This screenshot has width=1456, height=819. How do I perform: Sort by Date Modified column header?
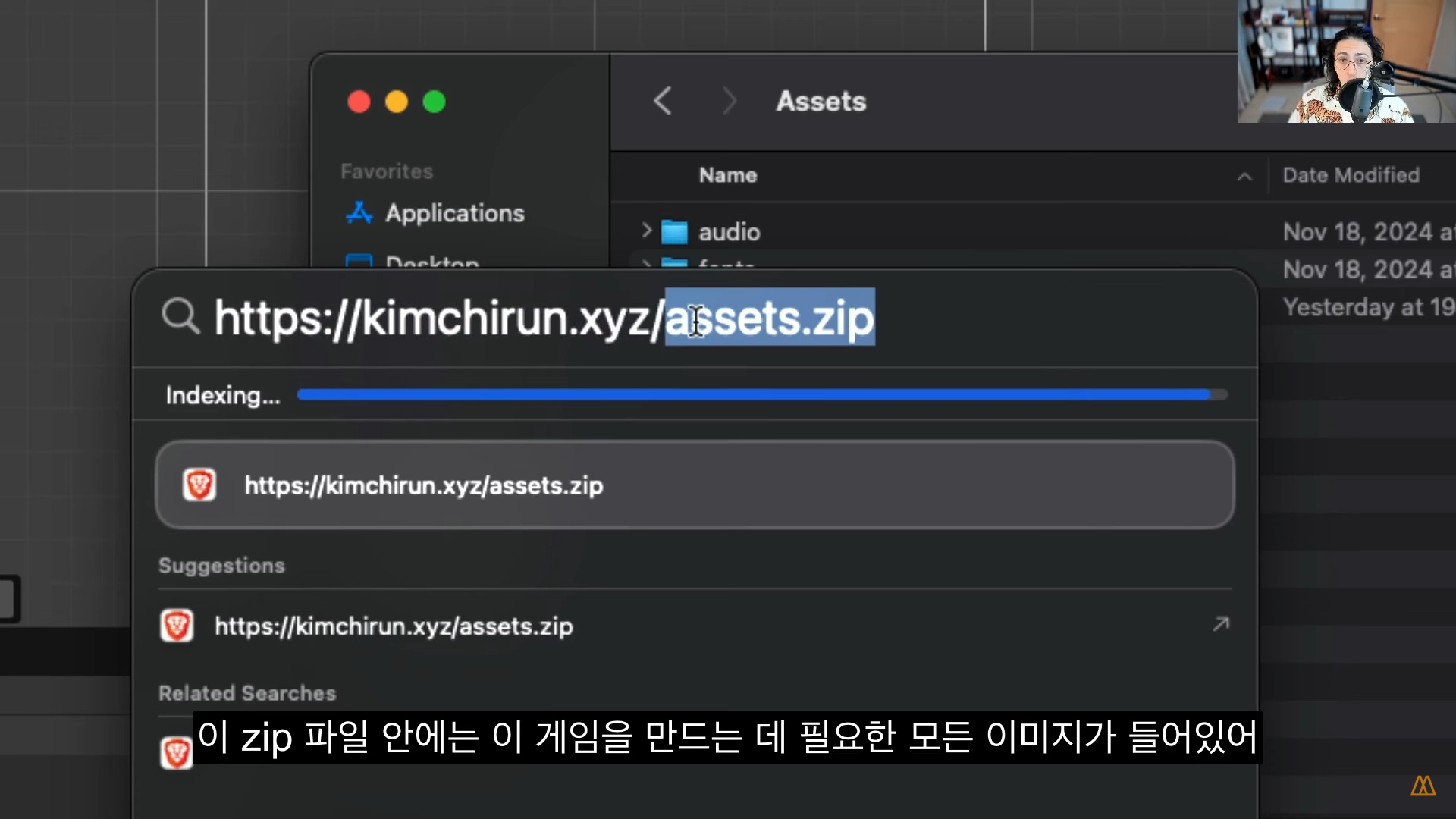[1351, 175]
